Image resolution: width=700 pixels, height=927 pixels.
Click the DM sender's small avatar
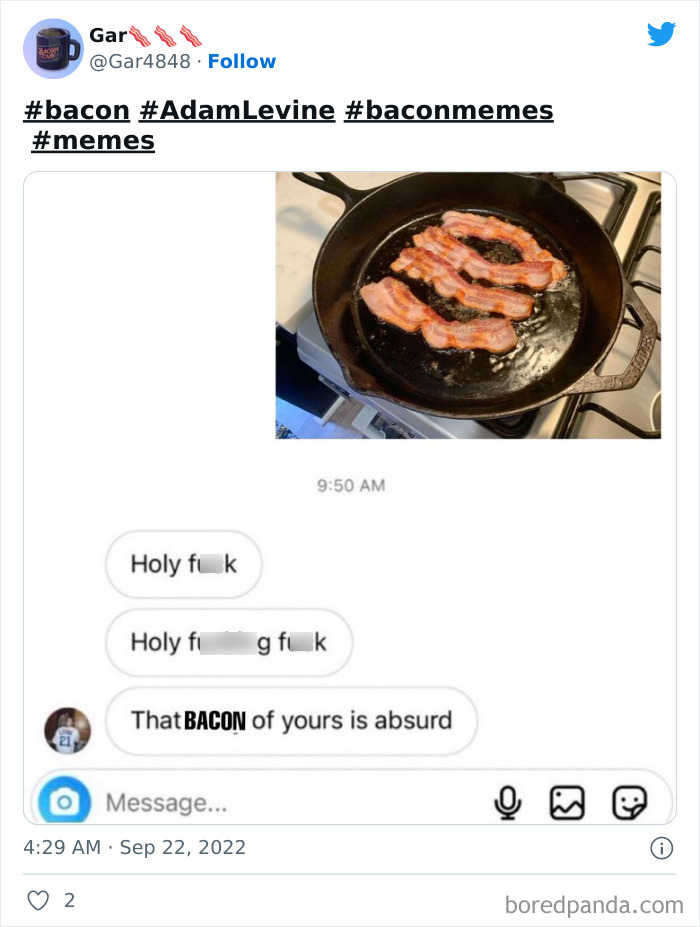click(66, 729)
